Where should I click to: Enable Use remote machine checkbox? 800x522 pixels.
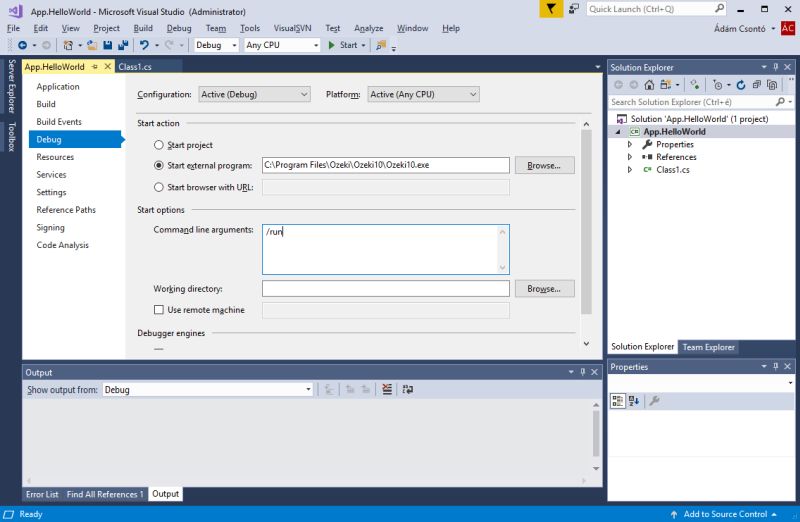(159, 310)
